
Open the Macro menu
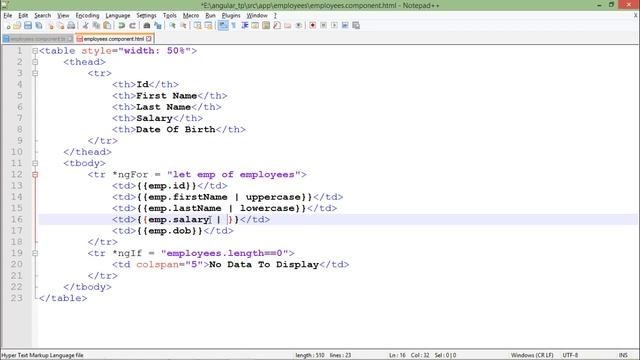coord(191,16)
